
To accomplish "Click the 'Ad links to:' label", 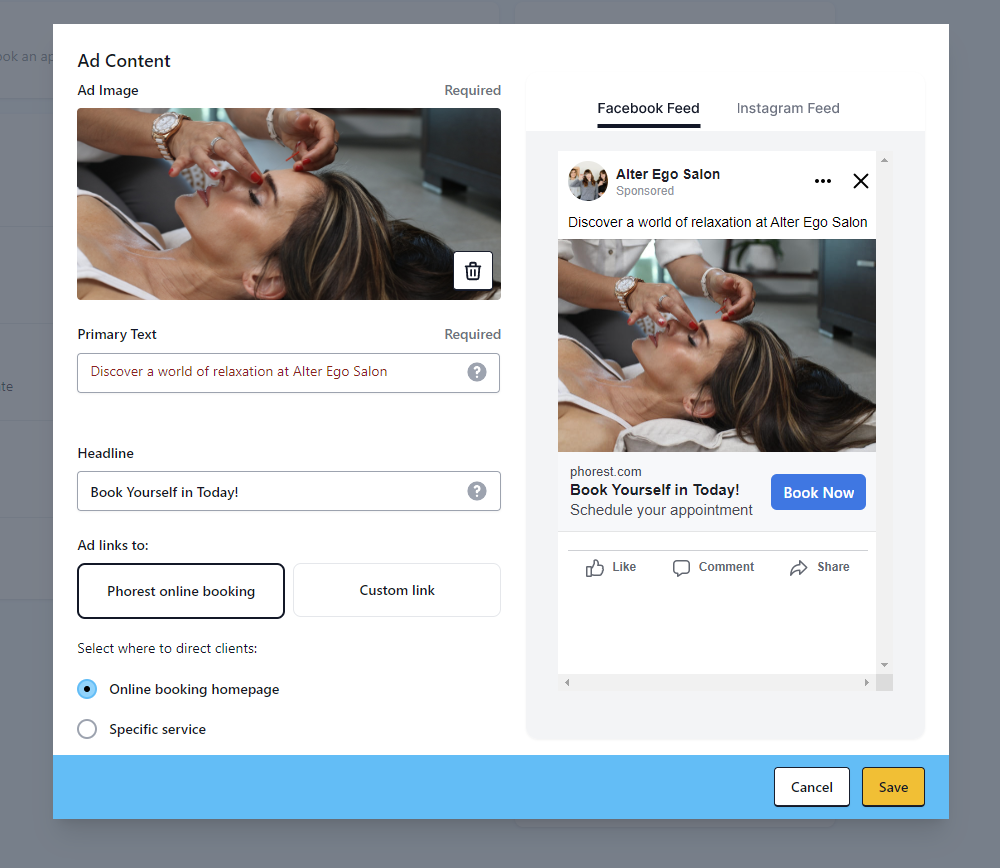I will coord(113,545).
